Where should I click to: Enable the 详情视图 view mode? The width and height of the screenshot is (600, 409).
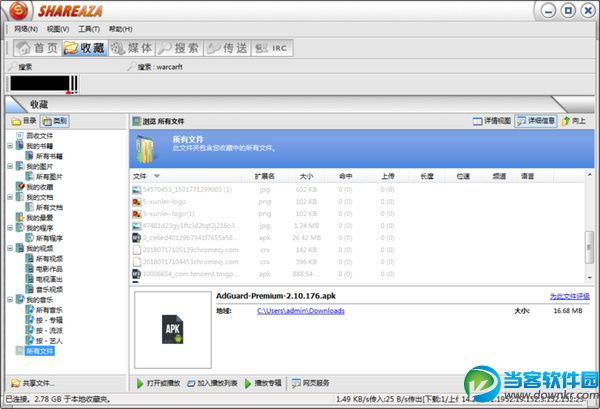click(x=492, y=121)
